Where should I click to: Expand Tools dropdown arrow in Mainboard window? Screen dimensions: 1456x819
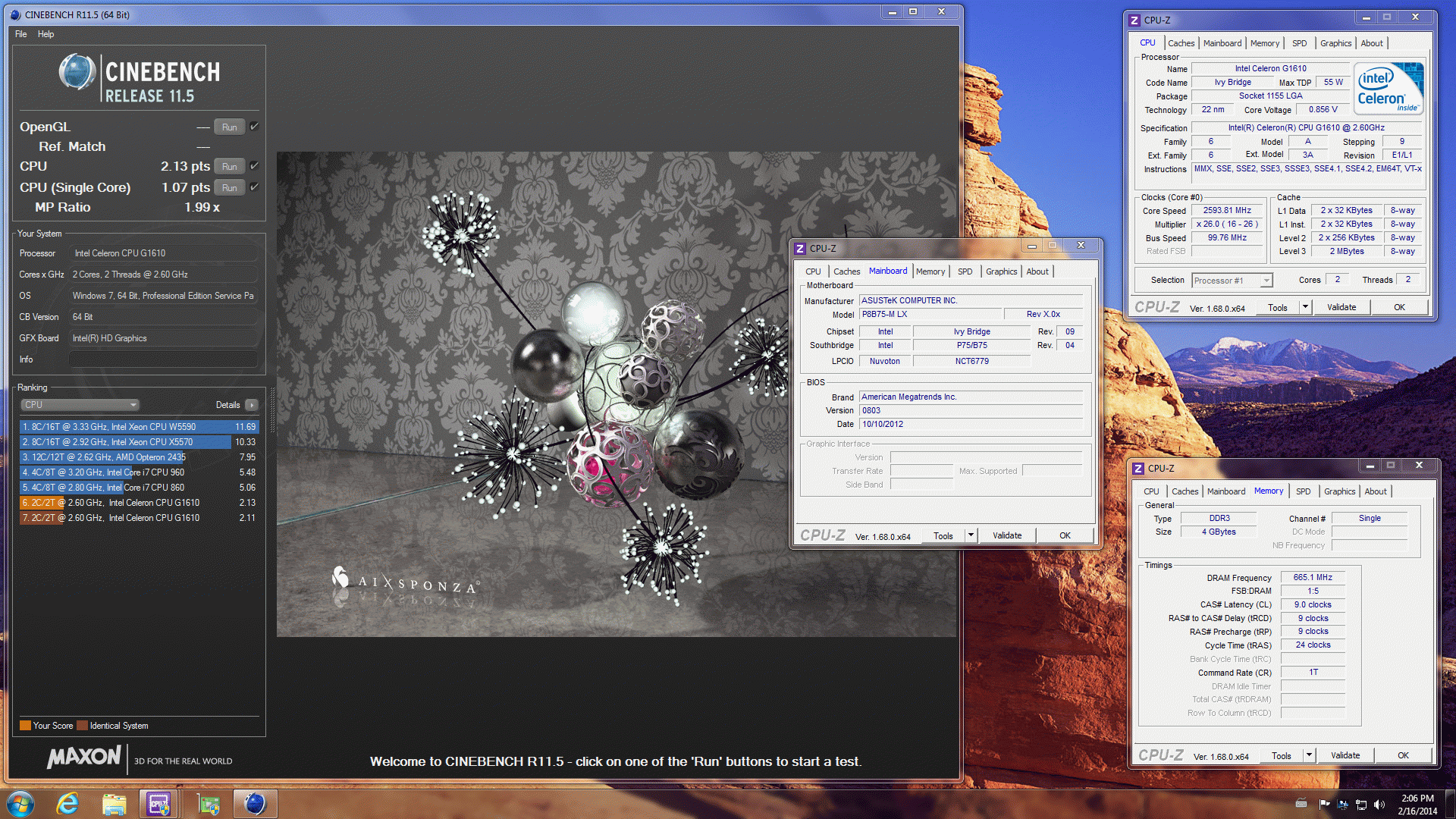point(971,535)
